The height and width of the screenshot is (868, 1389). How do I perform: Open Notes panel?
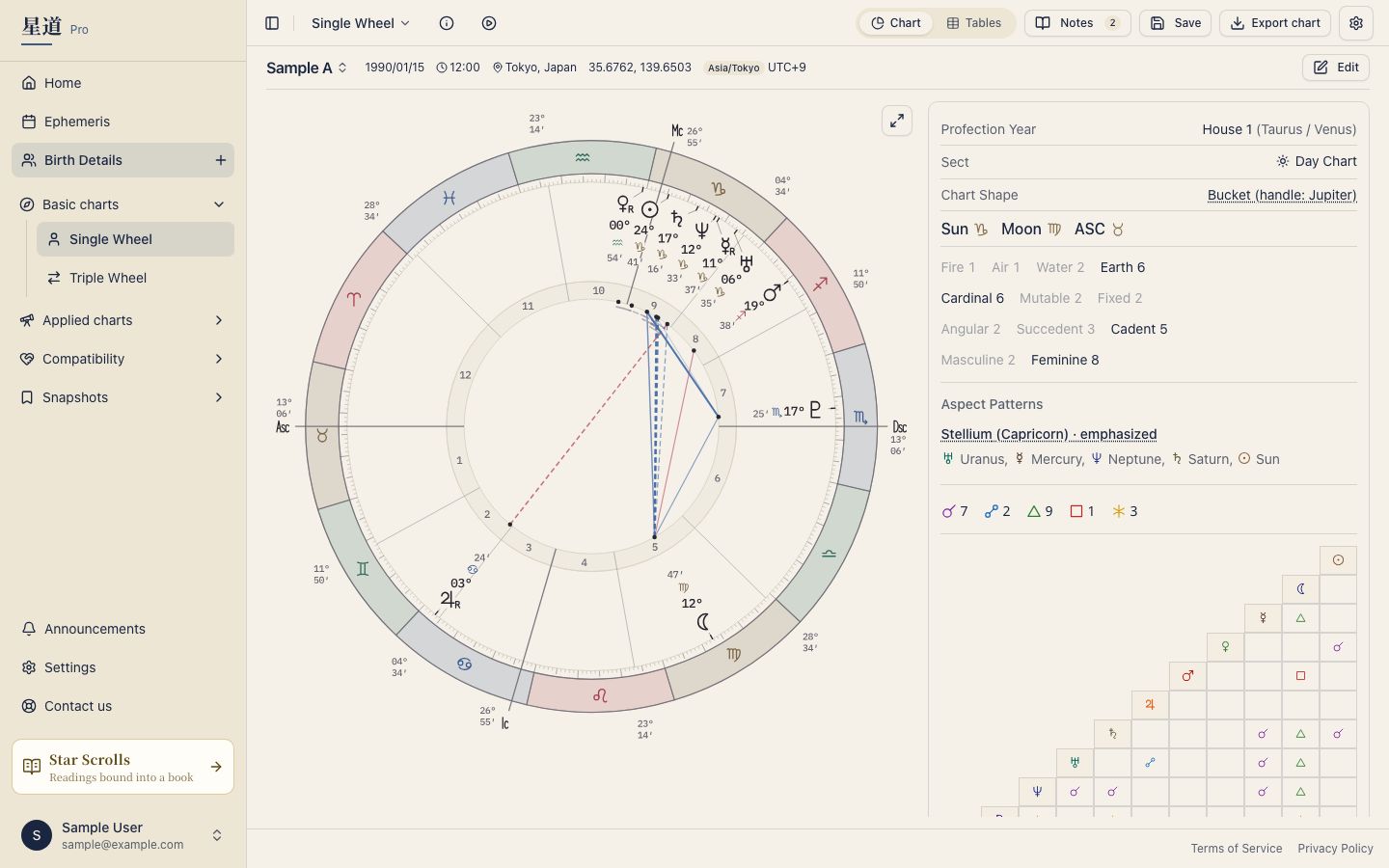point(1077,23)
